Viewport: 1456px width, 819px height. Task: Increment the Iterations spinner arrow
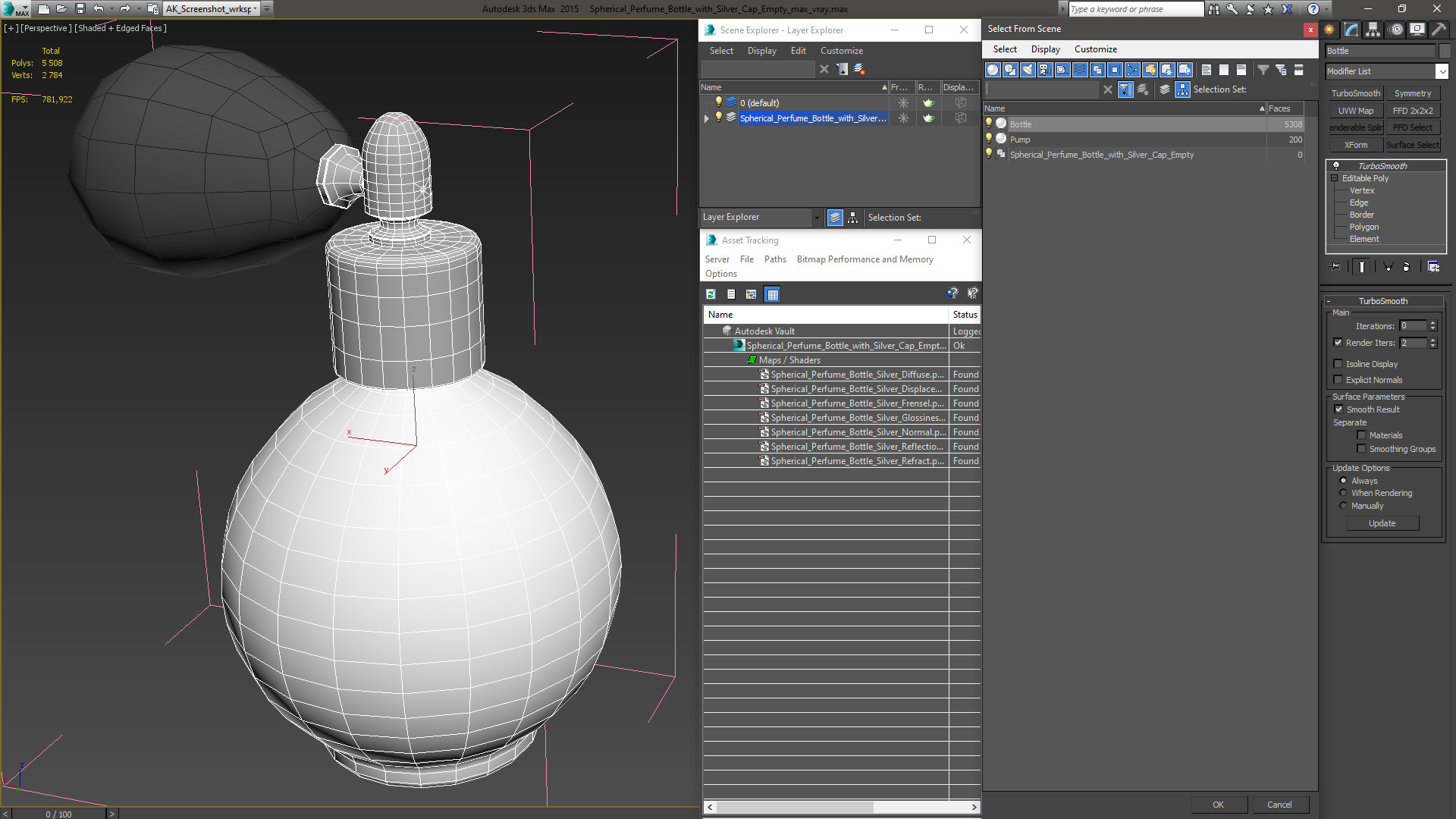[1433, 323]
